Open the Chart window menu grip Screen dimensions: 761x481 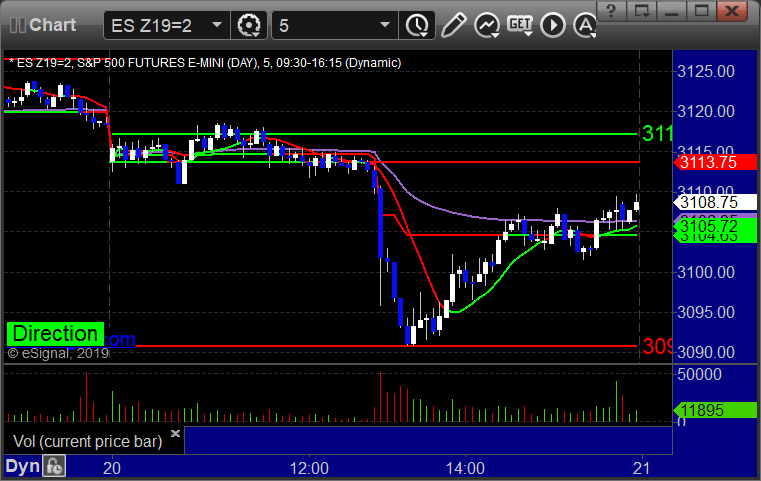point(18,25)
